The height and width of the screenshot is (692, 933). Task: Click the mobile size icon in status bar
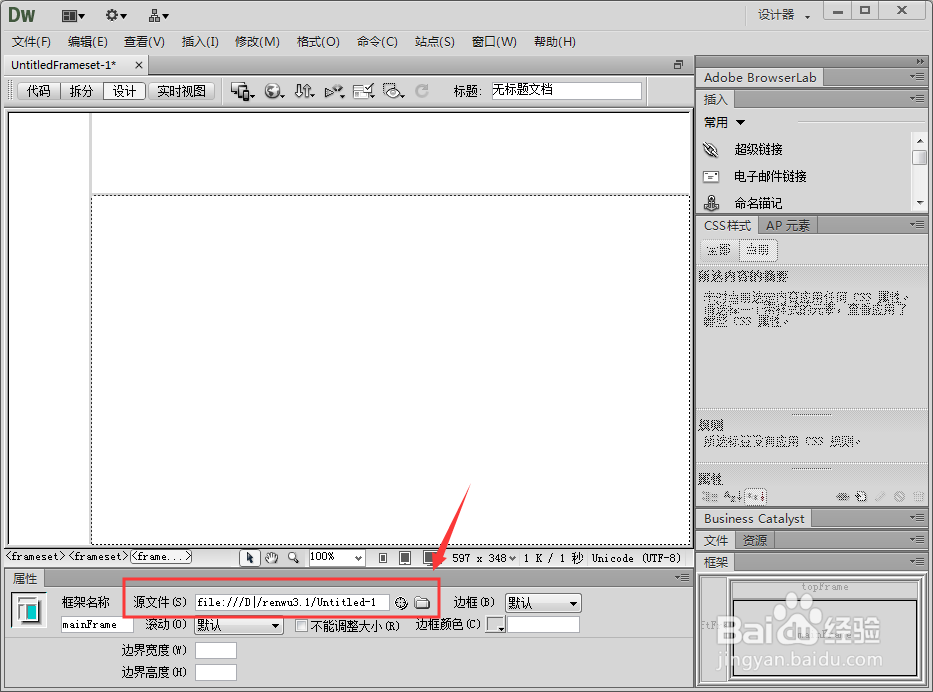click(x=383, y=558)
